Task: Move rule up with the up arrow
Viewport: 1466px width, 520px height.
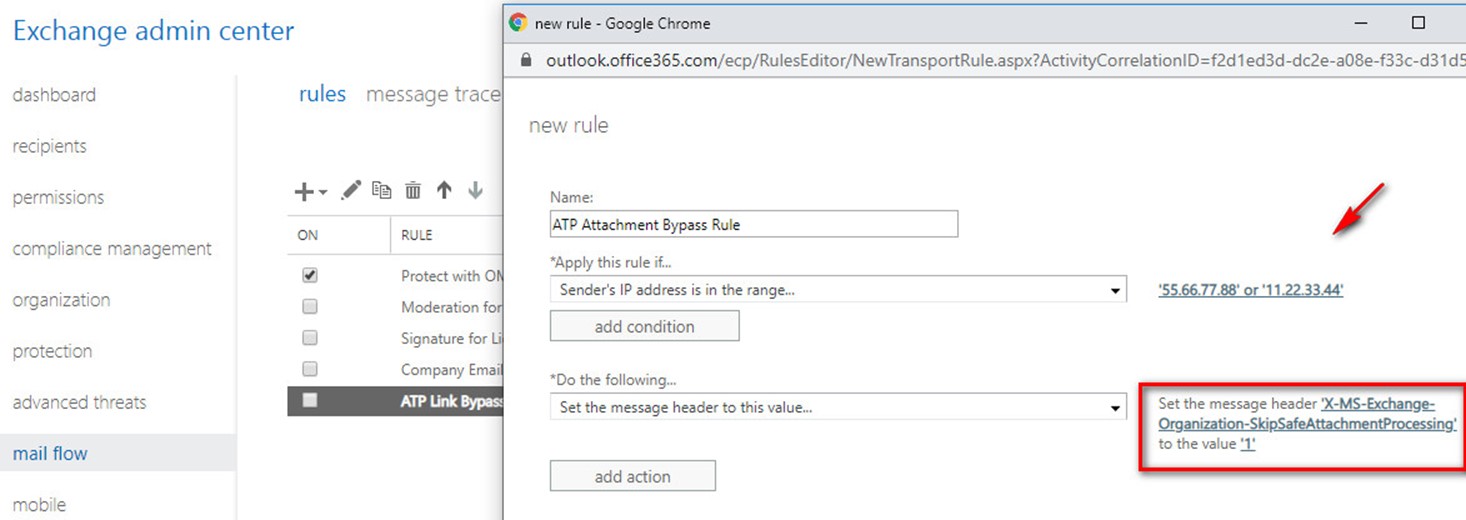Action: pyautogui.click(x=444, y=190)
